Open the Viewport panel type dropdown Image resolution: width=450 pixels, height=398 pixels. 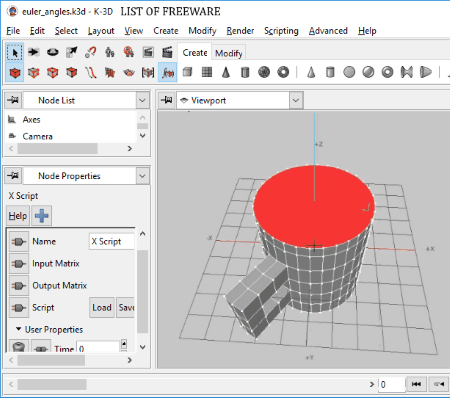click(296, 100)
